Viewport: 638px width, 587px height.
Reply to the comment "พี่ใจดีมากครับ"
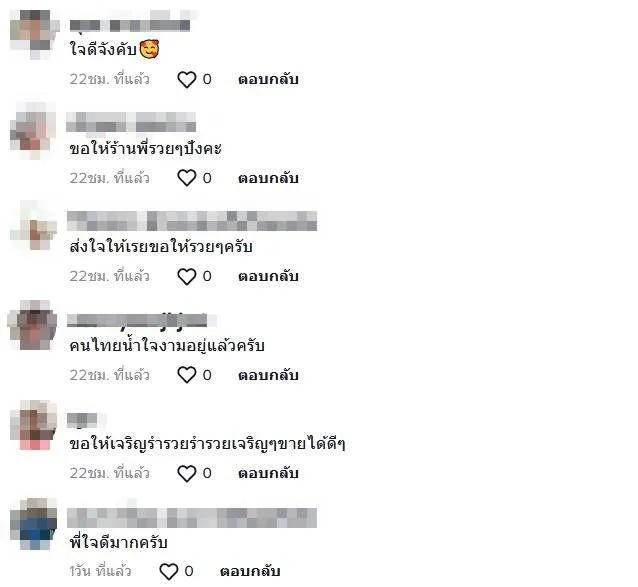tap(250, 571)
